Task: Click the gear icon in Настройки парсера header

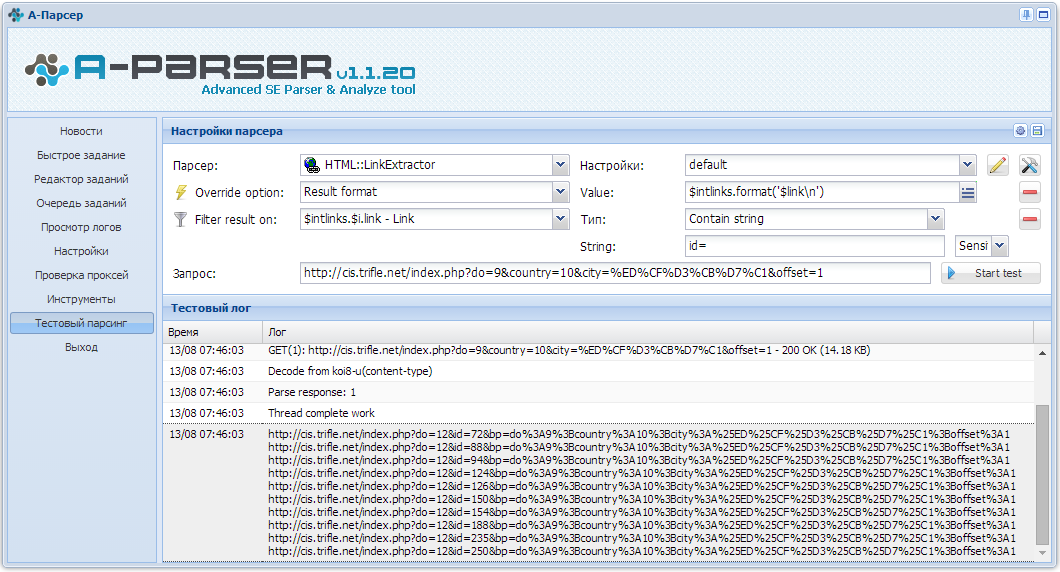Action: [x=1020, y=130]
